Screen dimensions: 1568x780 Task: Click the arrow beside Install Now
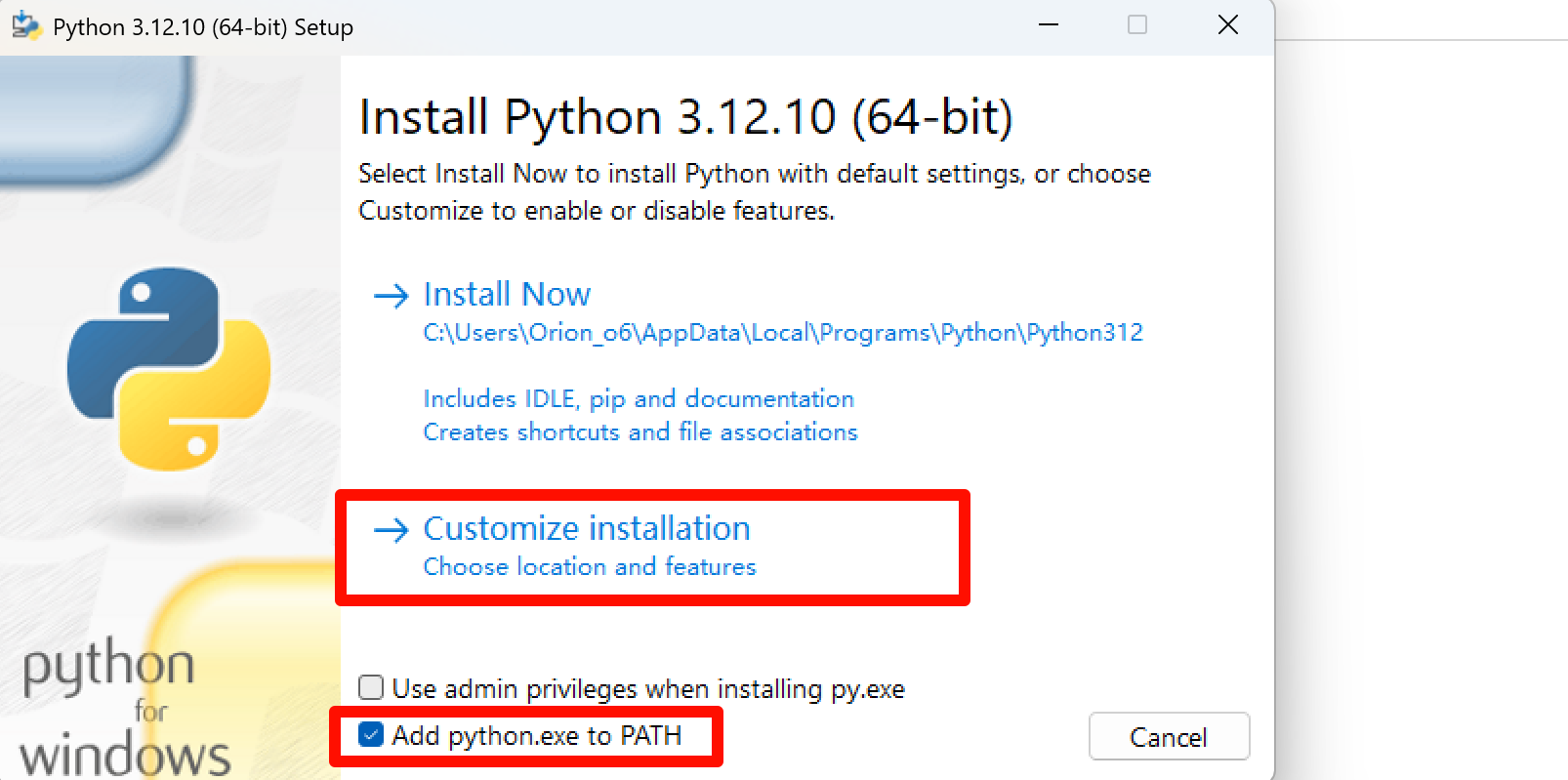392,295
